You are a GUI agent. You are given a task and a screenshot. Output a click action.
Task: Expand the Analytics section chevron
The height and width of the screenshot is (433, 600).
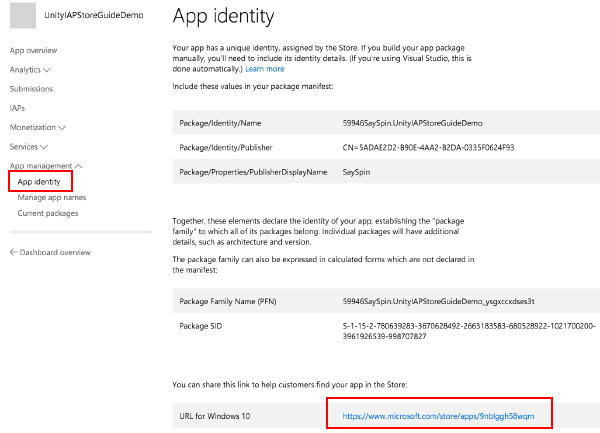46,70
